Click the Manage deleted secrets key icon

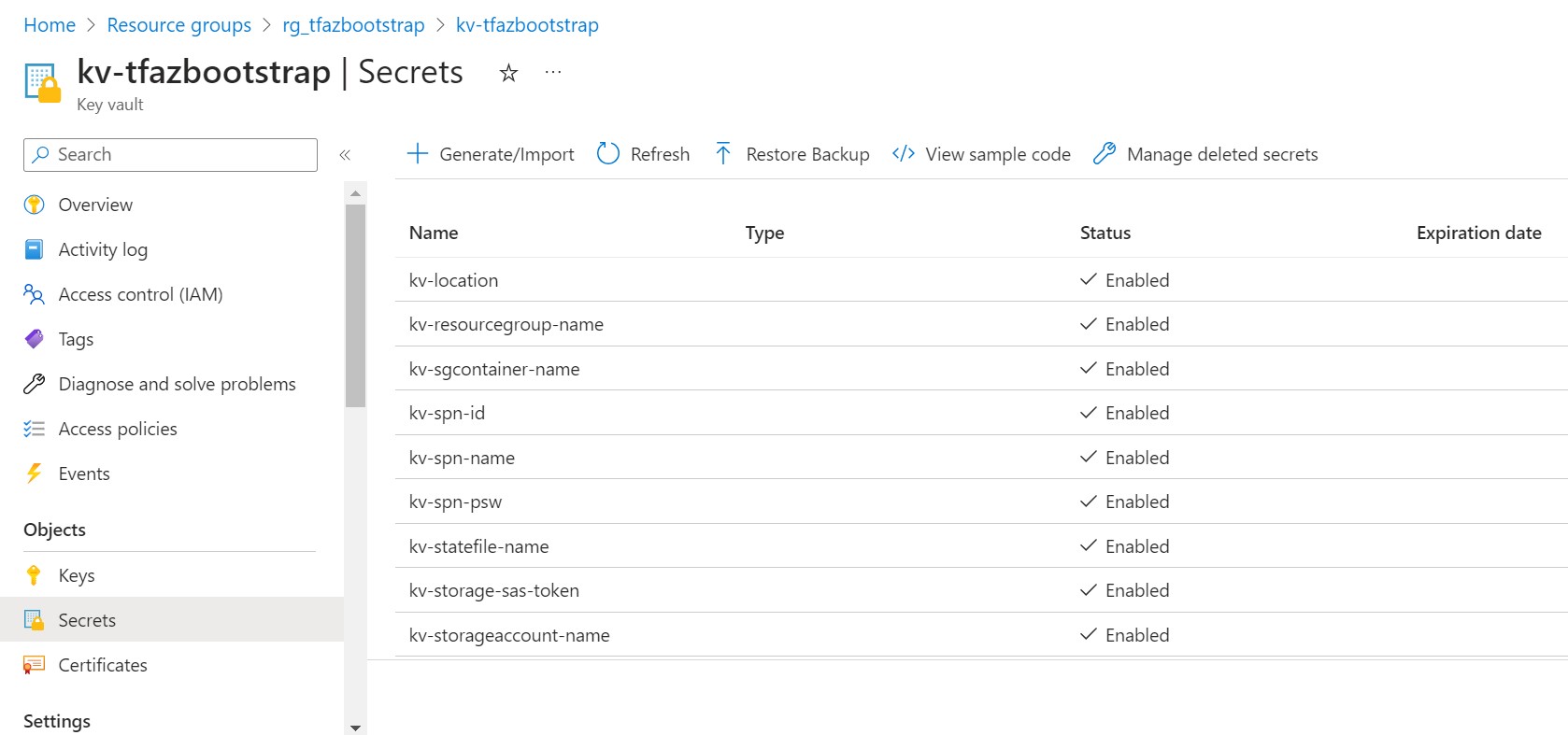coord(1105,154)
